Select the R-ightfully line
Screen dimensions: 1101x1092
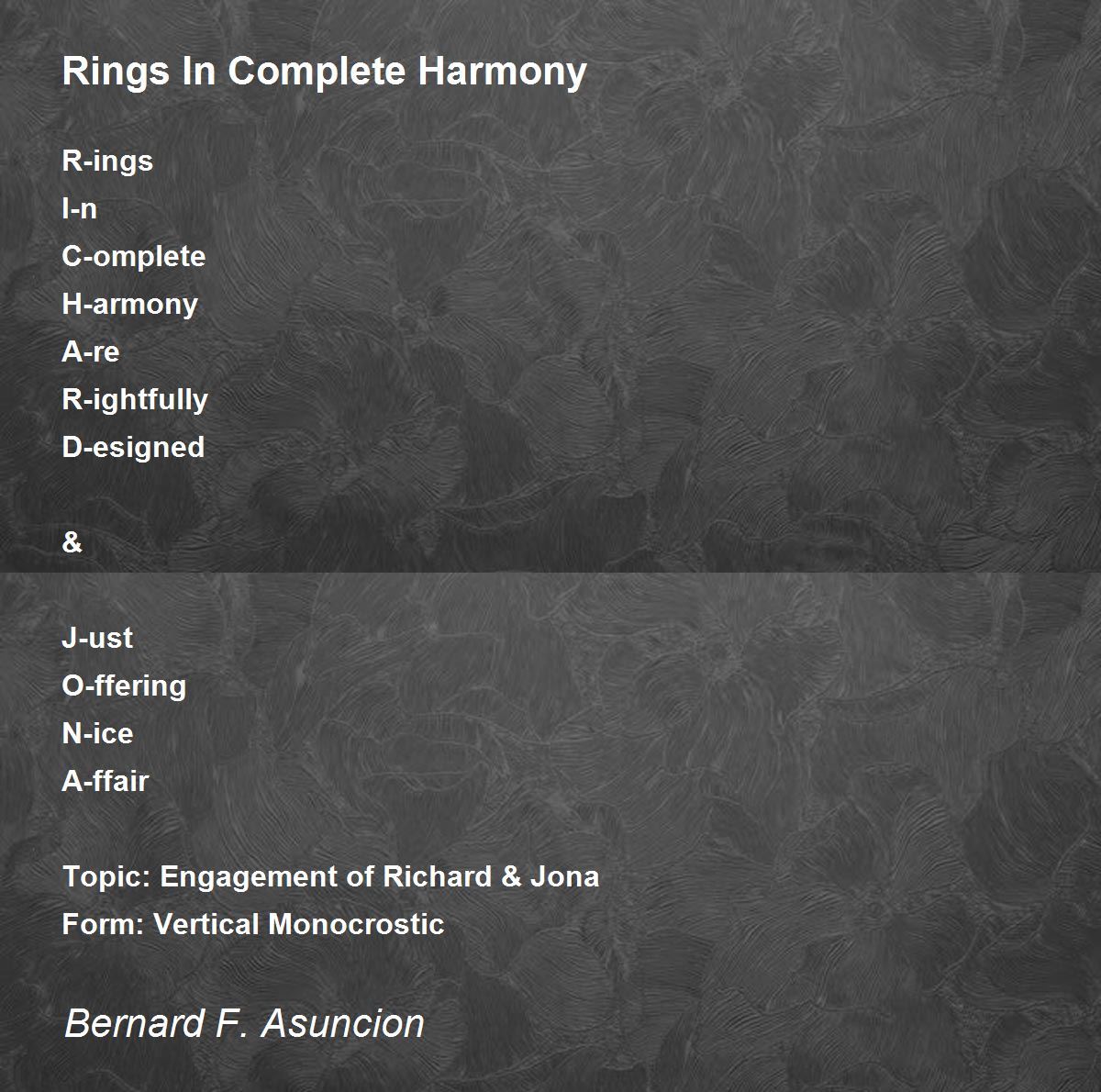click(x=135, y=400)
